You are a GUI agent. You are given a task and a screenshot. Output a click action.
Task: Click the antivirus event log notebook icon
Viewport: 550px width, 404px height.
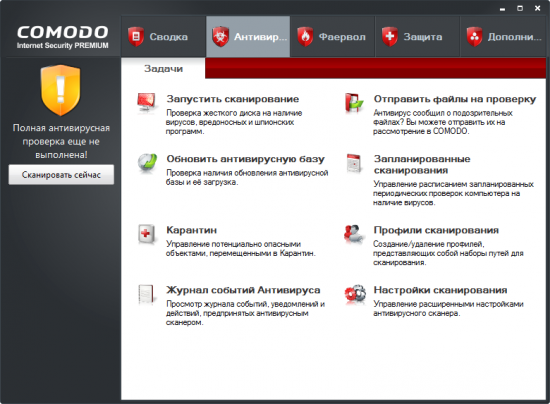tap(147, 294)
